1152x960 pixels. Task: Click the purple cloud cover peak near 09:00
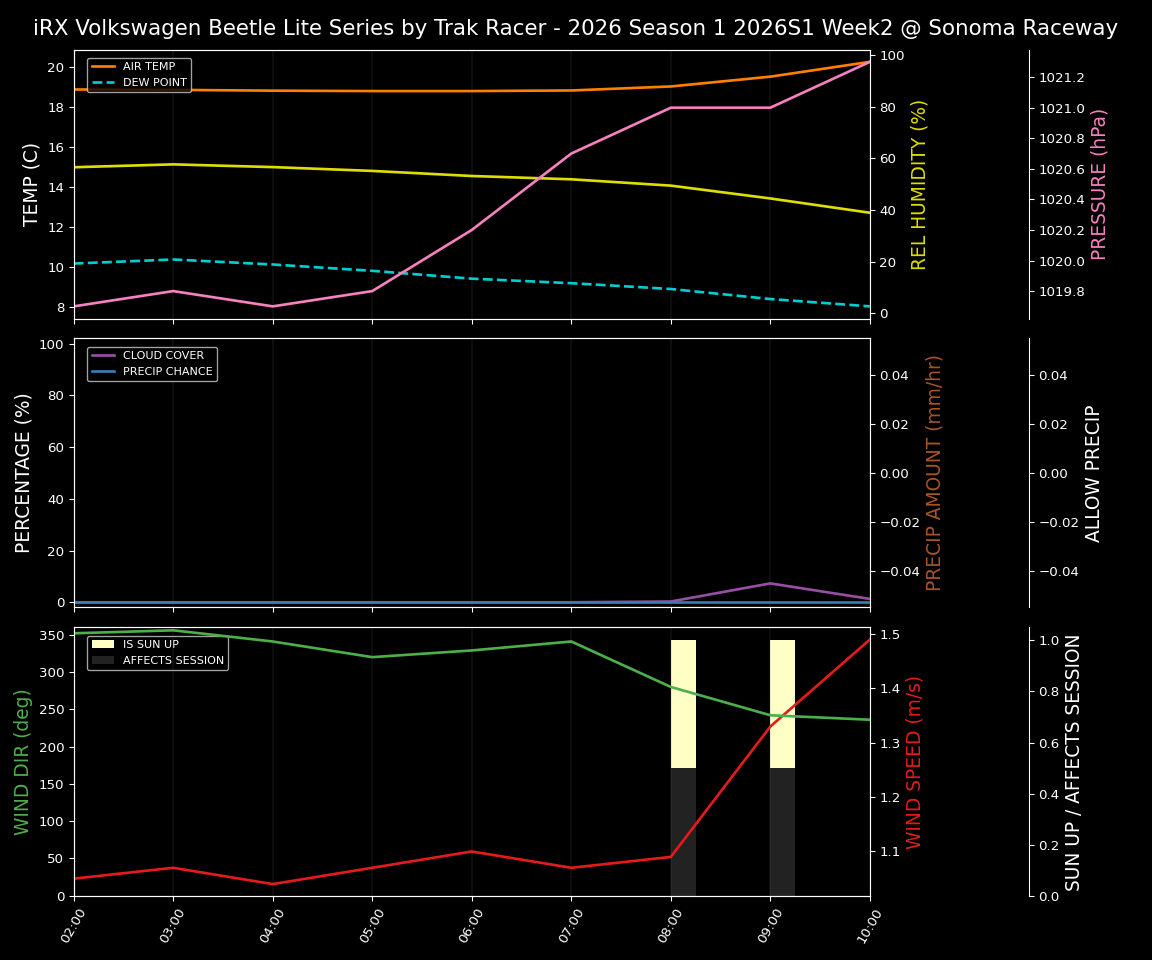click(x=772, y=583)
